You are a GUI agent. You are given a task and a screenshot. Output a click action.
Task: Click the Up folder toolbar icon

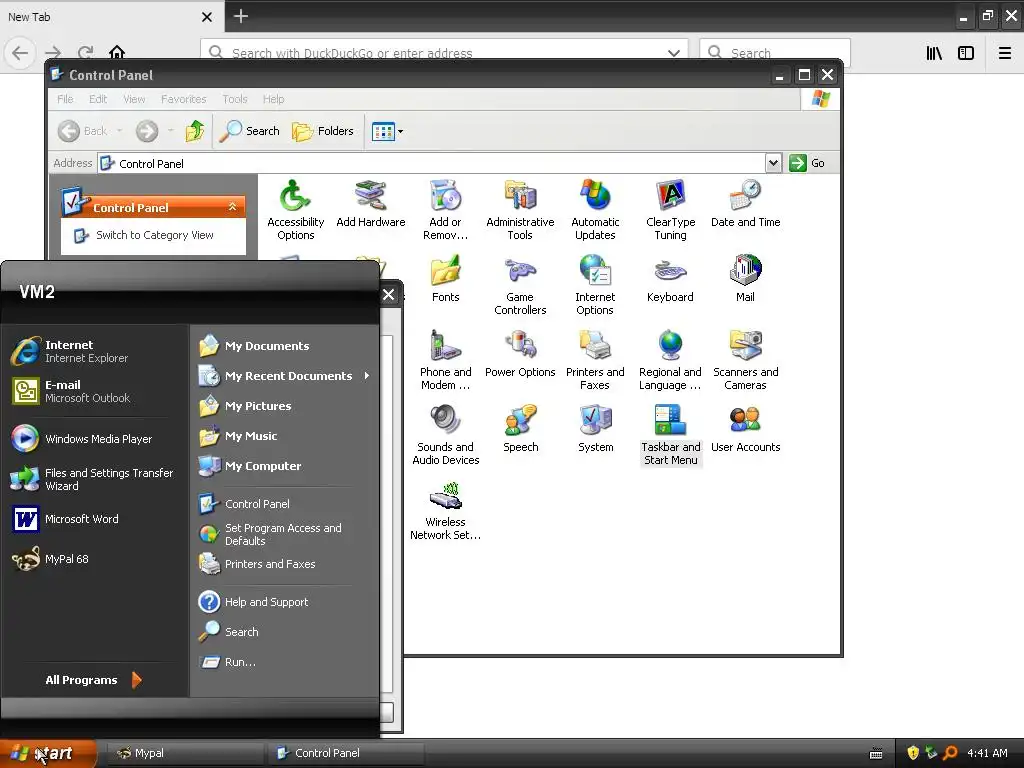[195, 131]
